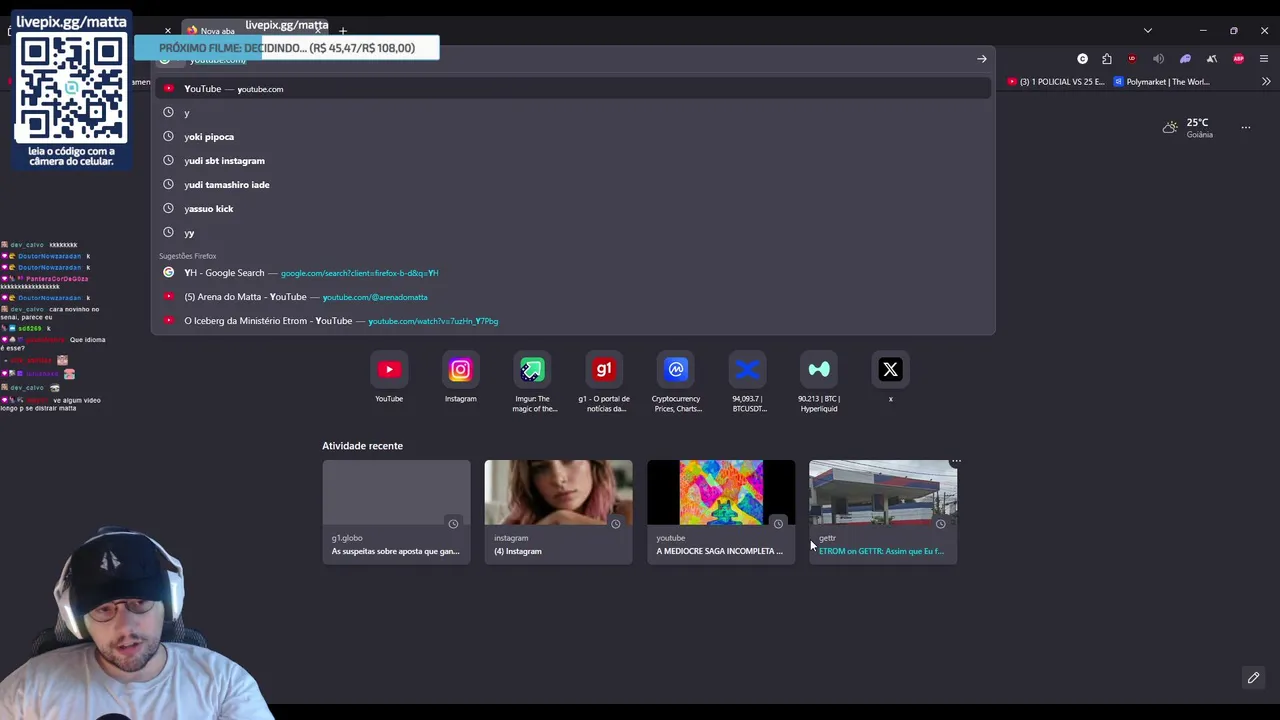Click the white circular C extension icon
The width and height of the screenshot is (1280, 720).
[x=1082, y=59]
